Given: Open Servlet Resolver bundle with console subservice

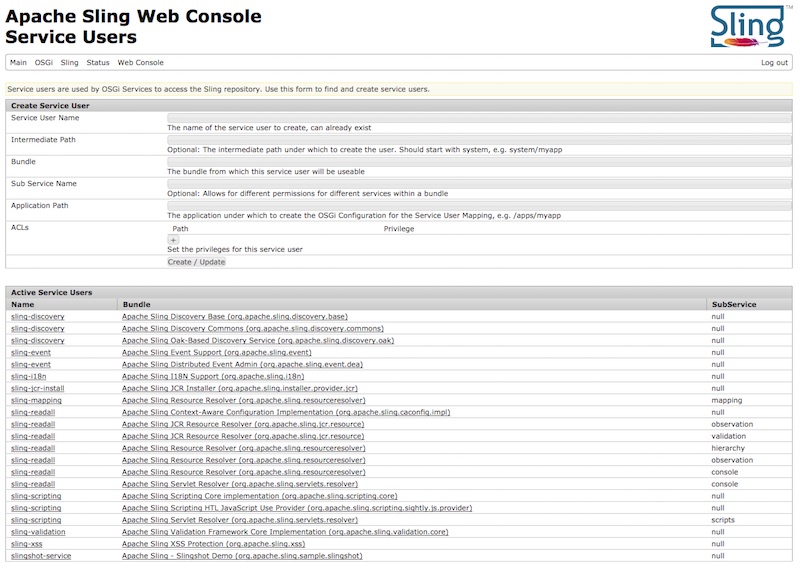Looking at the screenshot, I should (x=240, y=484).
